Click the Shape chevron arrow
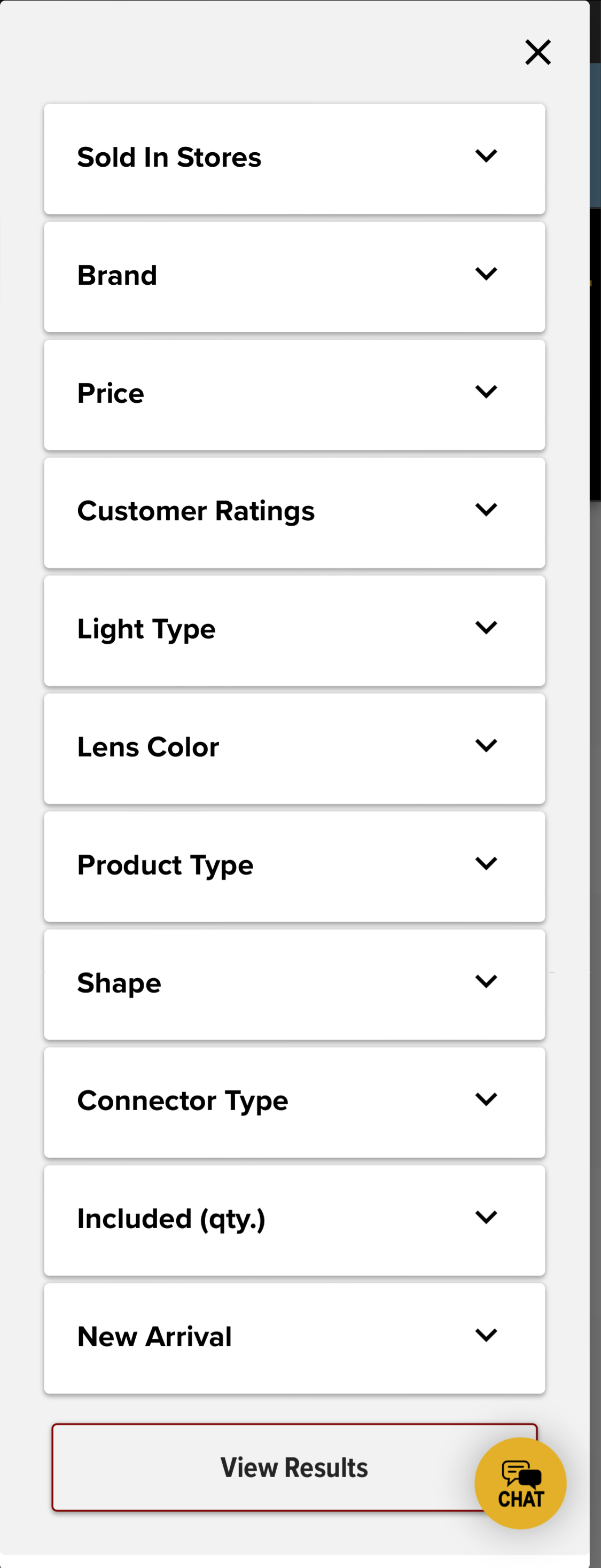The image size is (601, 1568). (x=487, y=981)
